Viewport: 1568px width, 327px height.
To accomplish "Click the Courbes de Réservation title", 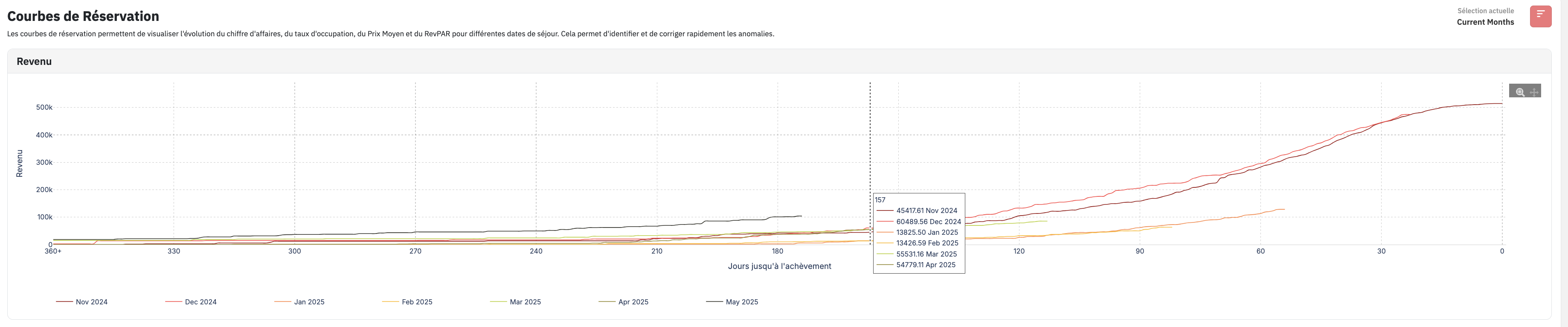I will click(83, 17).
